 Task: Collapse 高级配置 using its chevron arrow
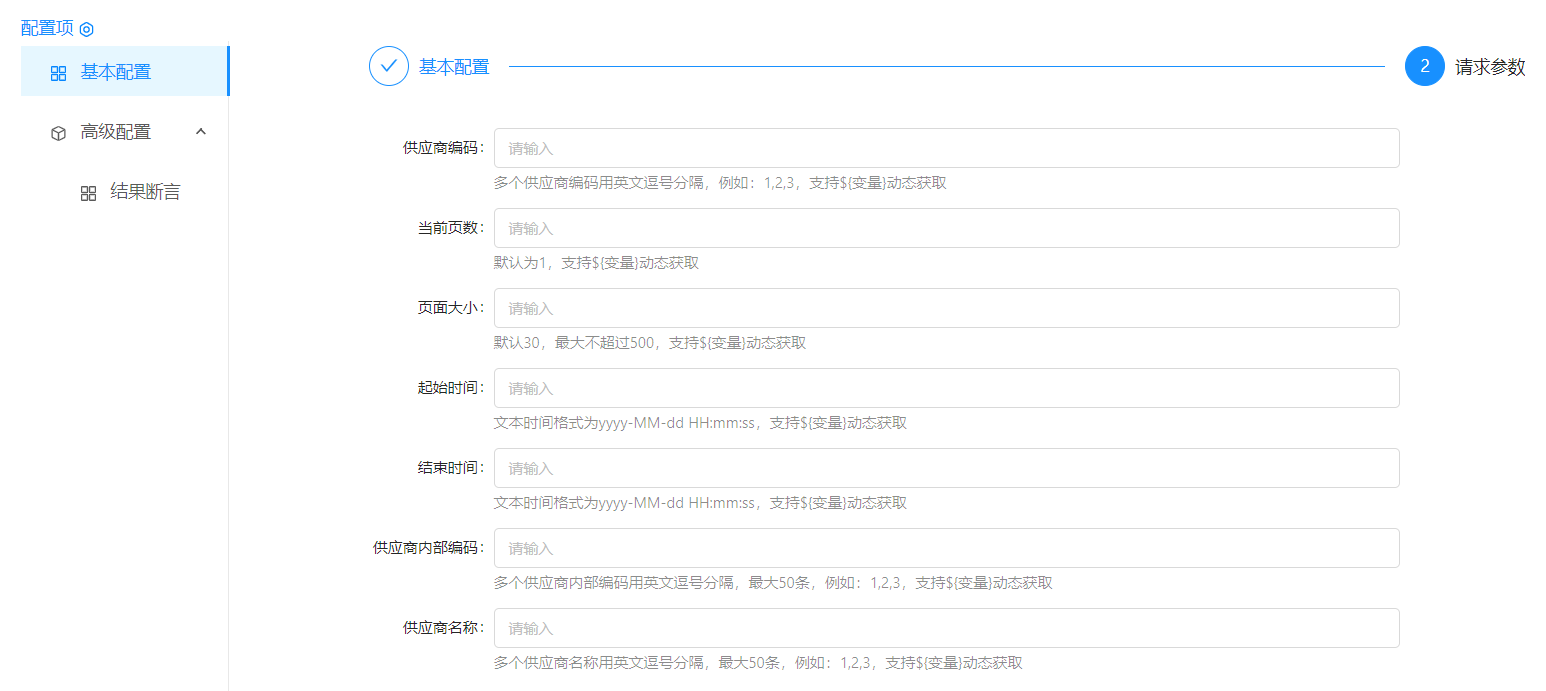(x=201, y=132)
